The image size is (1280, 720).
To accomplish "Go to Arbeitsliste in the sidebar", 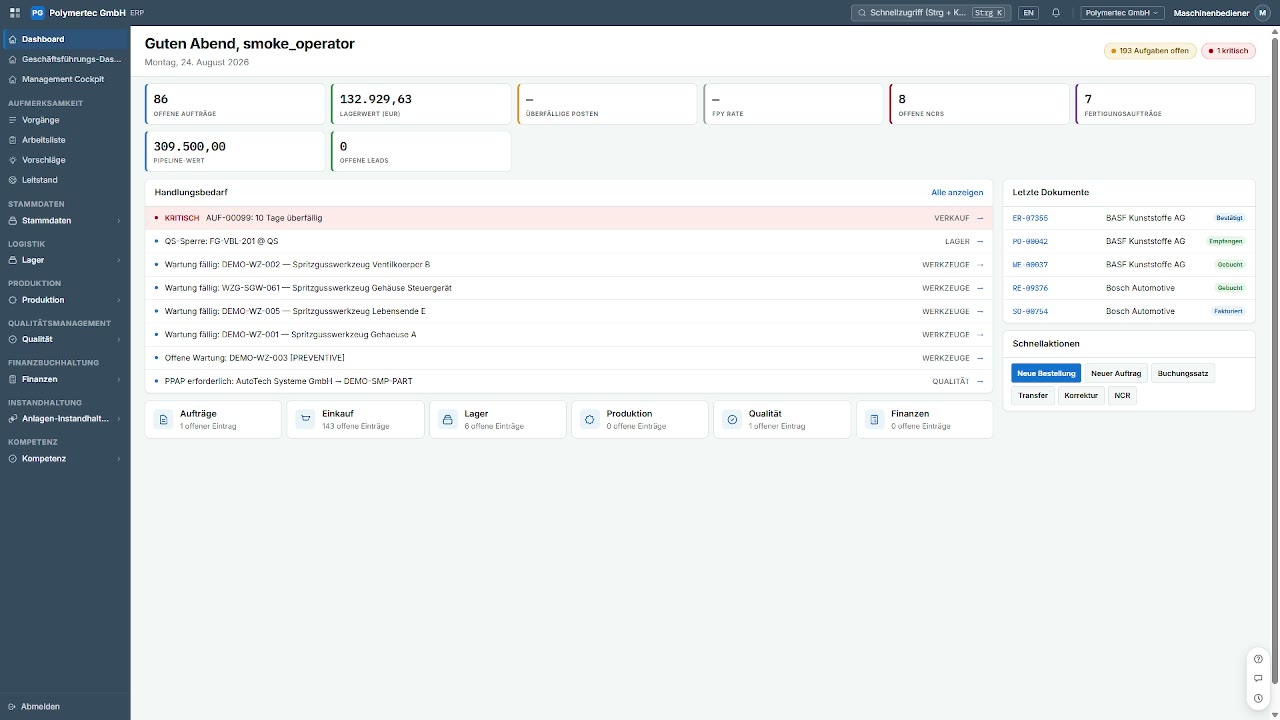I will pos(65,140).
